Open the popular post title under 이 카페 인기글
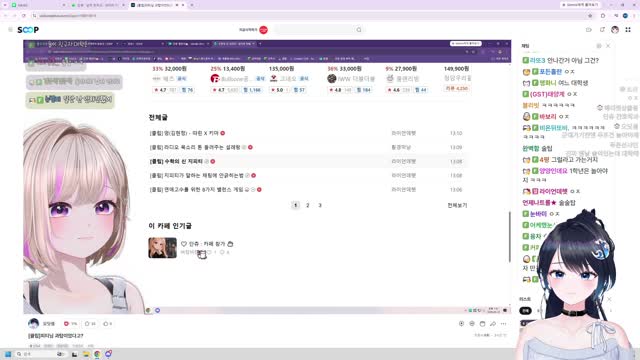 coord(207,244)
